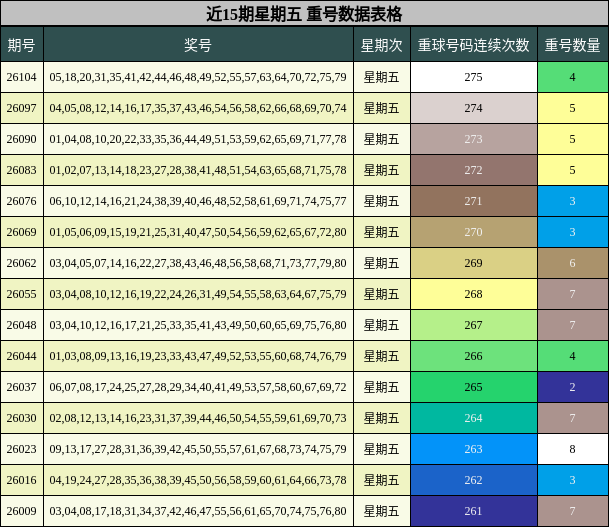Select the '重号数量' column header

click(573, 45)
